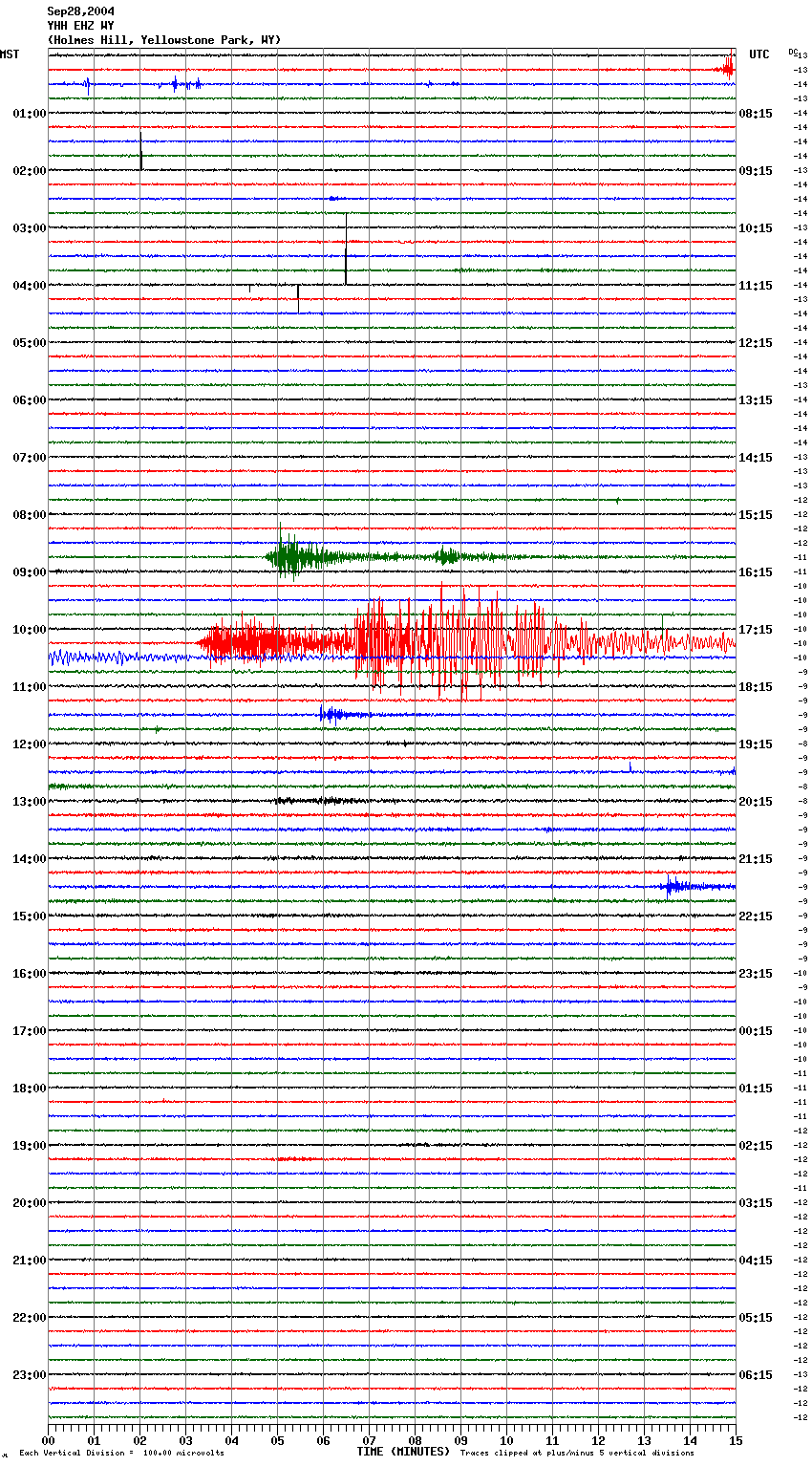
Task: Select the 06:00 MST time label
Action: point(30,400)
